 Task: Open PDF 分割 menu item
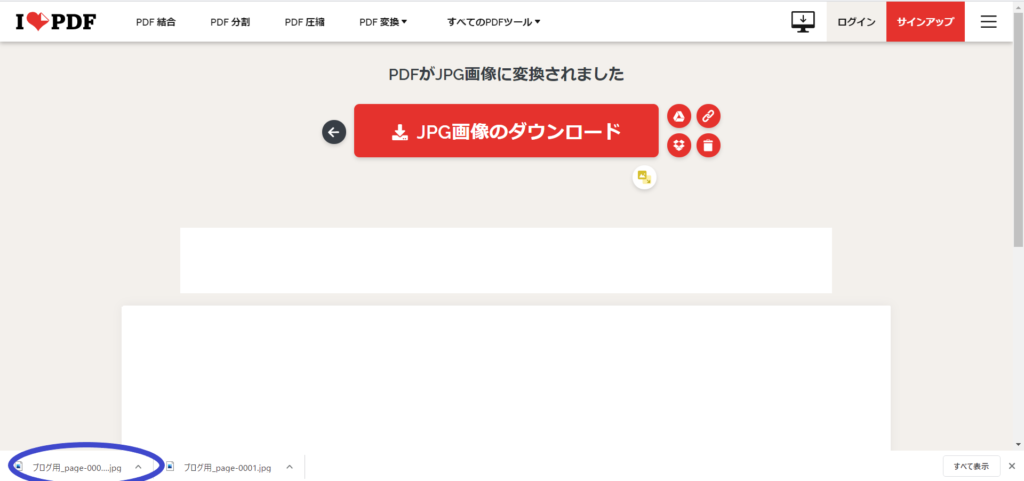pos(230,22)
